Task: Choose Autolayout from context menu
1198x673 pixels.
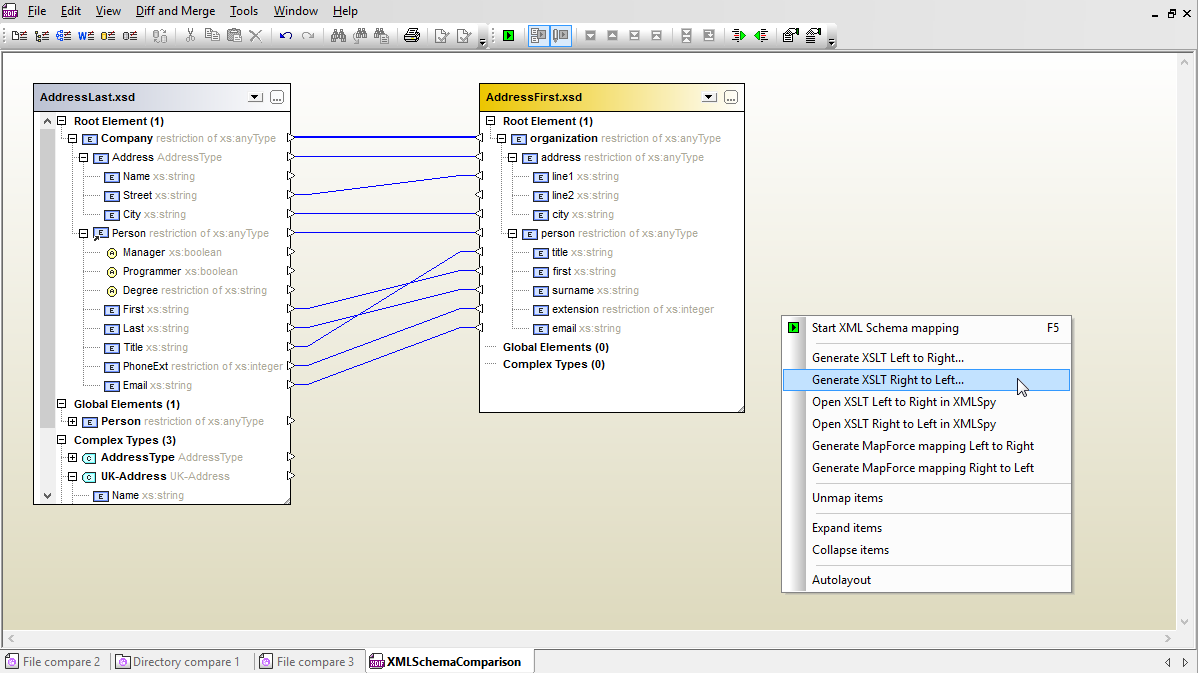Action: (x=926, y=580)
